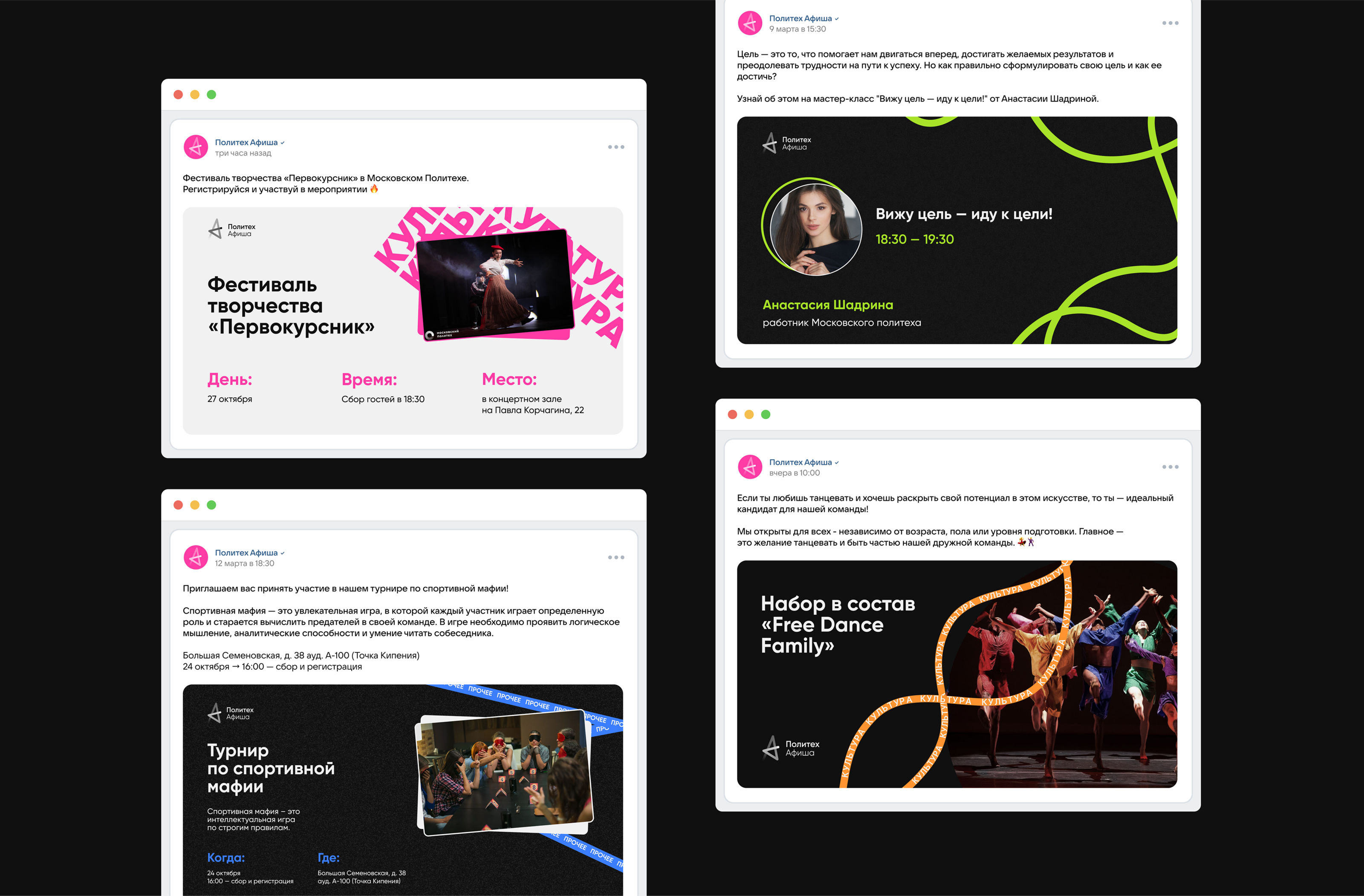The image size is (1364, 896).
Task: Open three-dot menu on the mafia tournament post
Action: tap(616, 557)
